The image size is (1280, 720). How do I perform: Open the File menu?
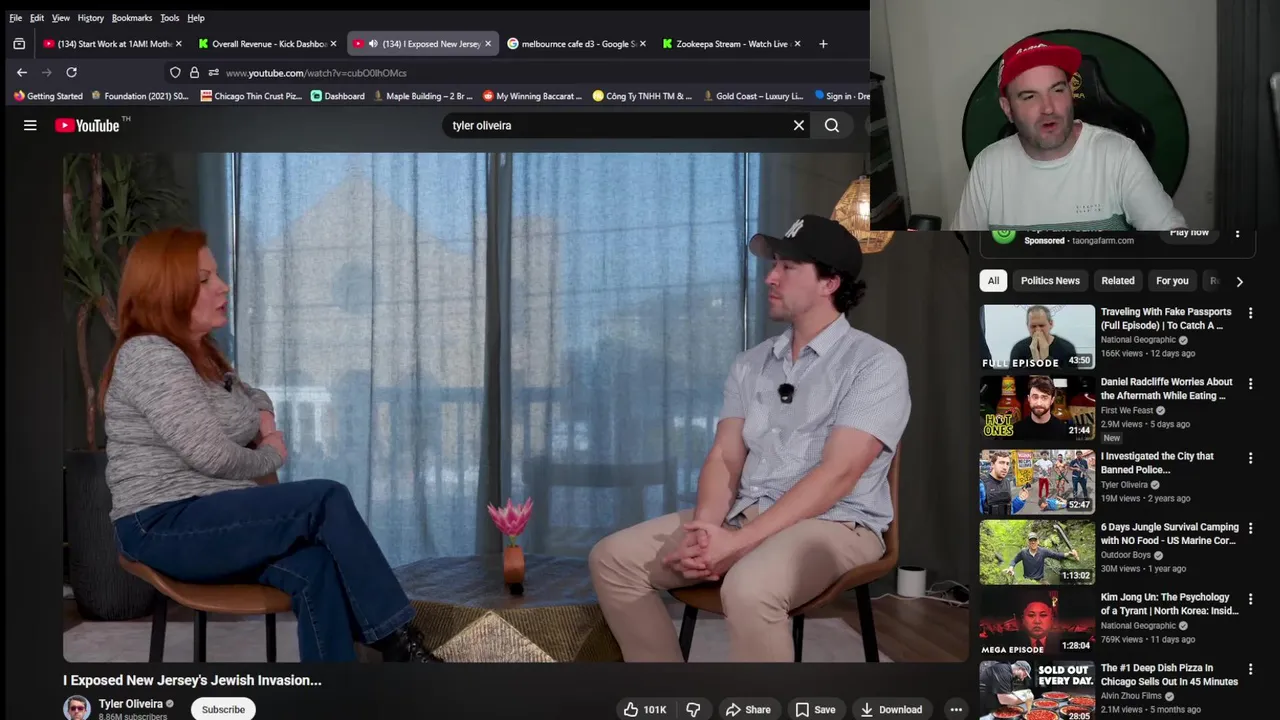point(15,18)
